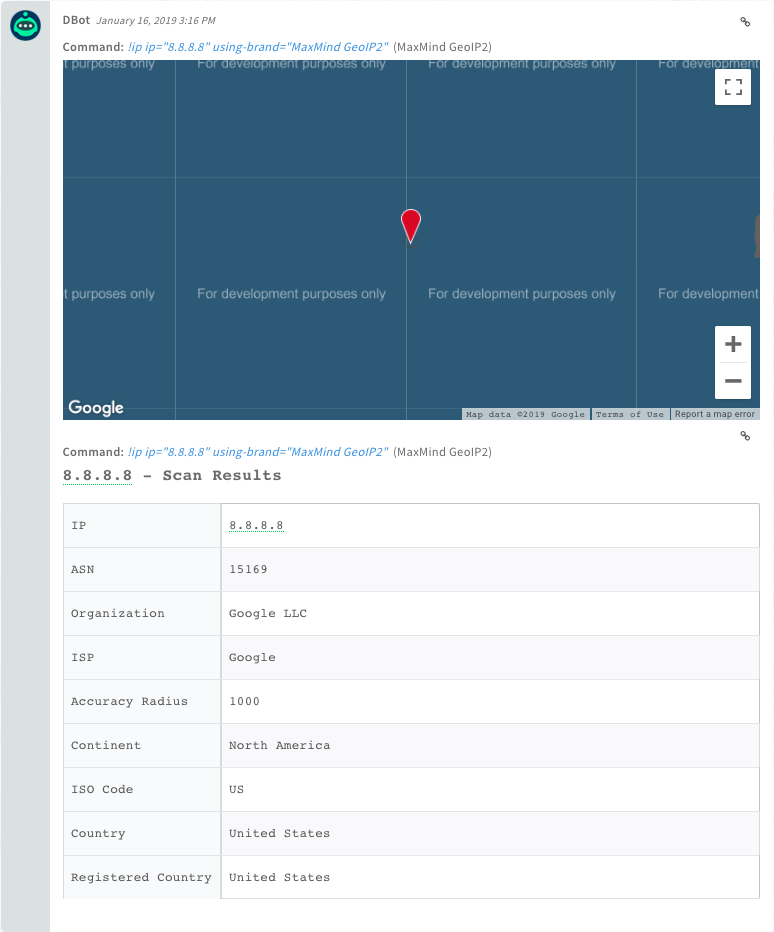Open !ip command link above Scan Results

(x=258, y=452)
